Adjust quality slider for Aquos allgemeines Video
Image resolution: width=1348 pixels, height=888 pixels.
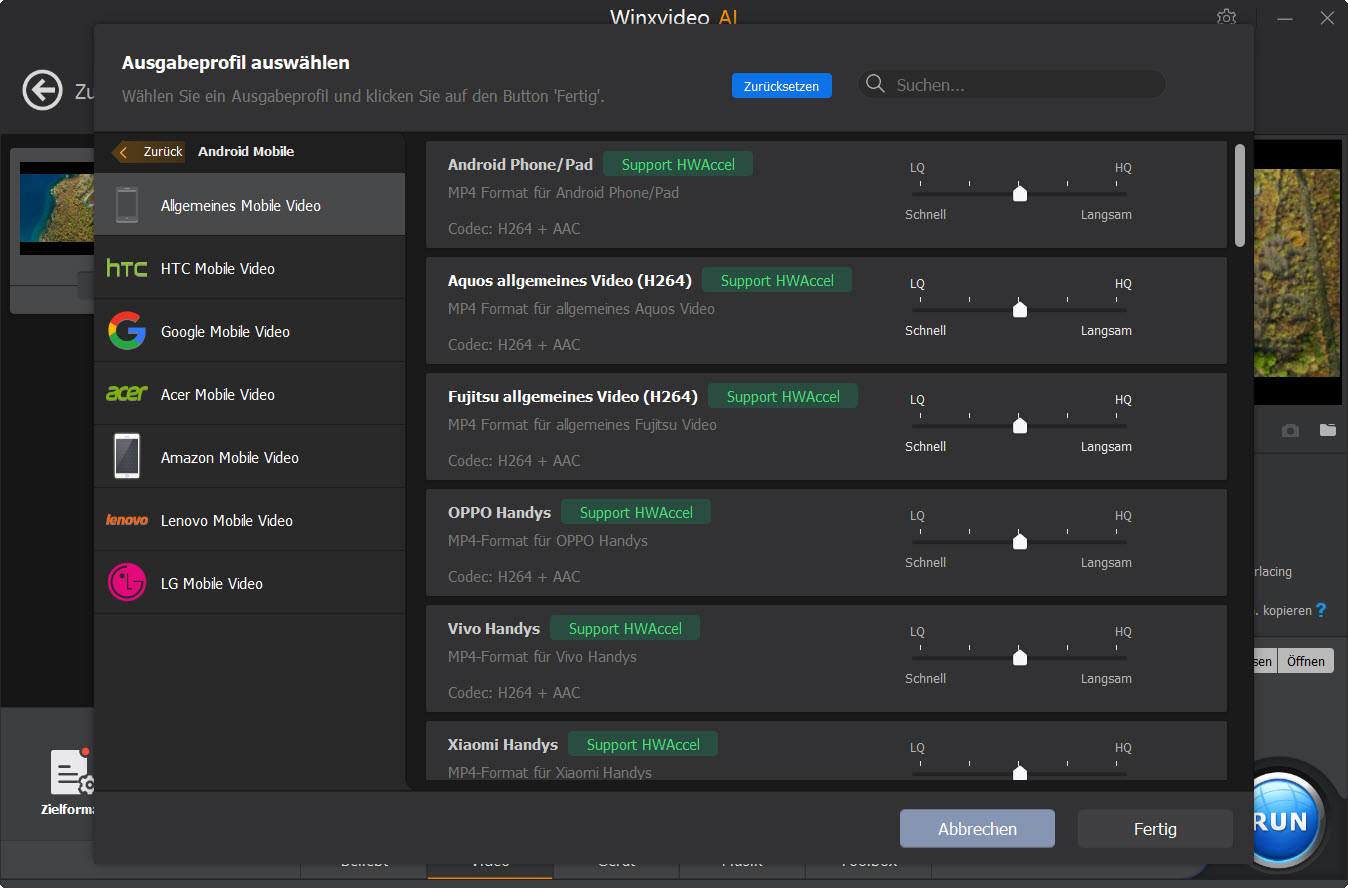click(1019, 309)
